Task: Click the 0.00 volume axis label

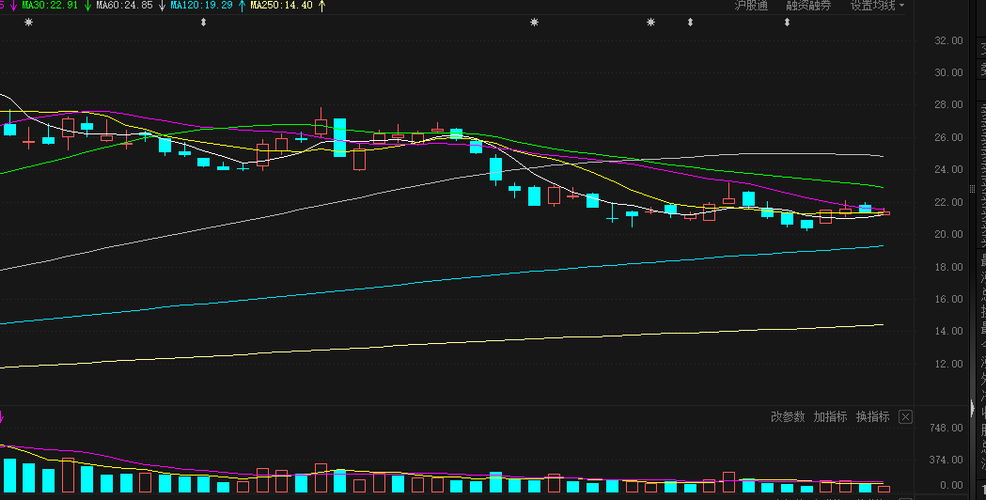Action: pyautogui.click(x=954, y=486)
